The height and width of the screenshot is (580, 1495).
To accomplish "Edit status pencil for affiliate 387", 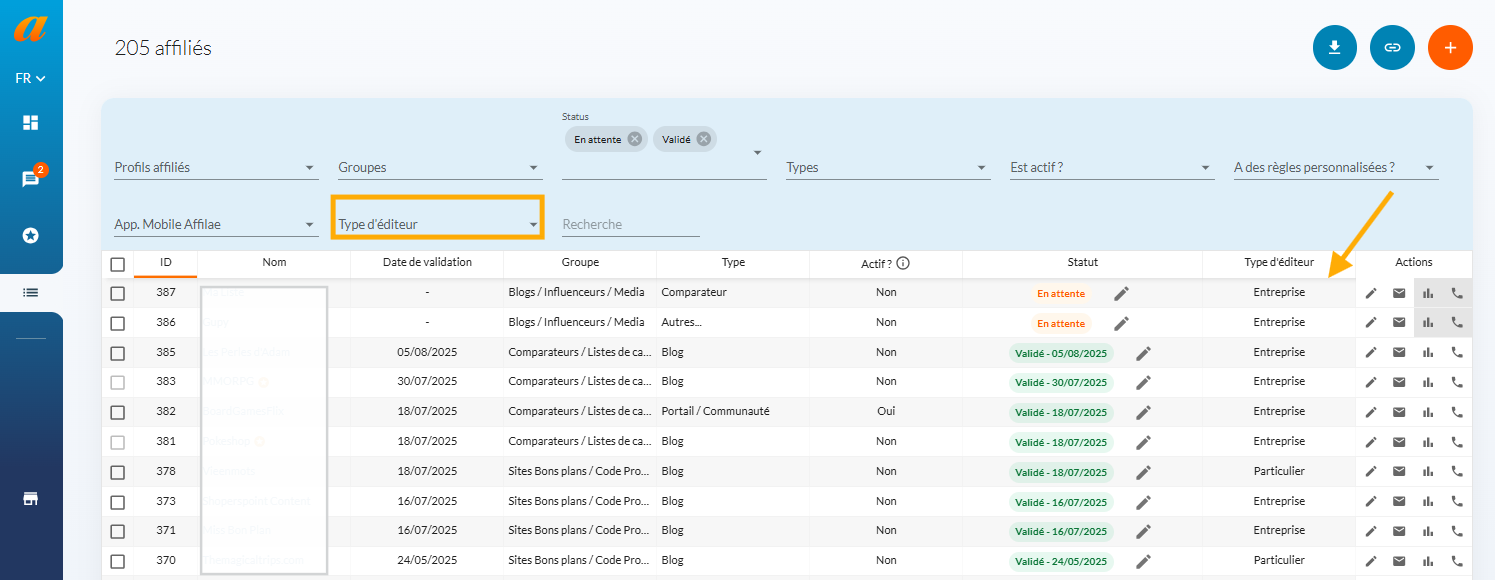I will point(1122,293).
